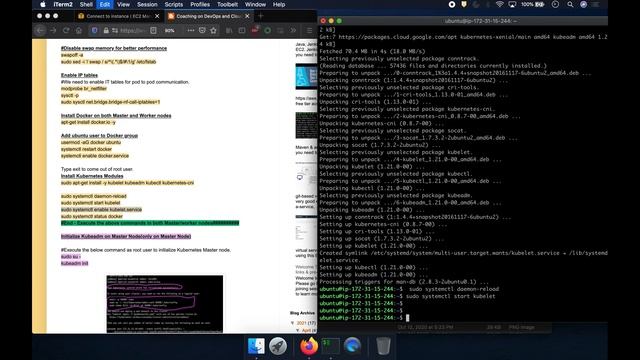Bookmark this page with star icon
Image resolution: width=640 pixels, height=360 pixels.
[213, 30]
